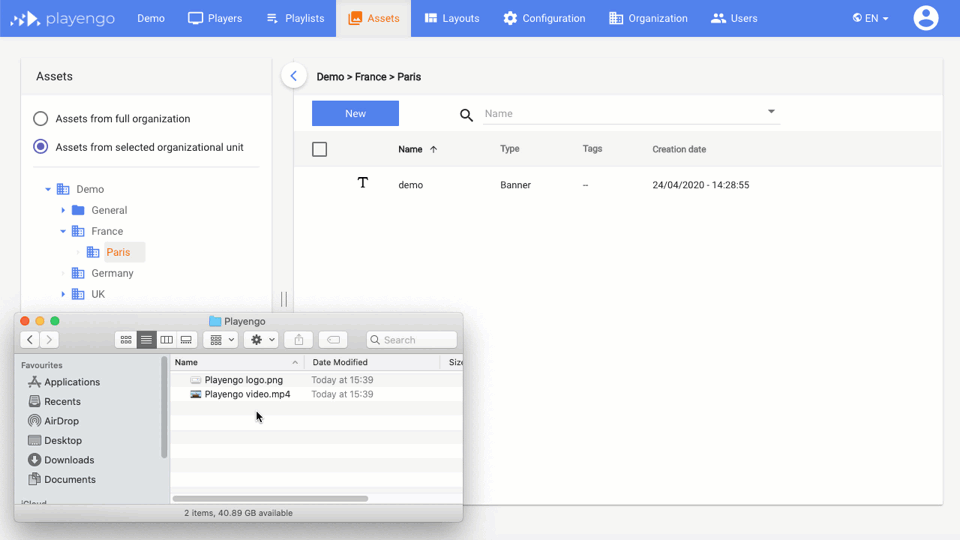The height and width of the screenshot is (540, 960).
Task: Collapse the Demo tree node
Action: 48,189
